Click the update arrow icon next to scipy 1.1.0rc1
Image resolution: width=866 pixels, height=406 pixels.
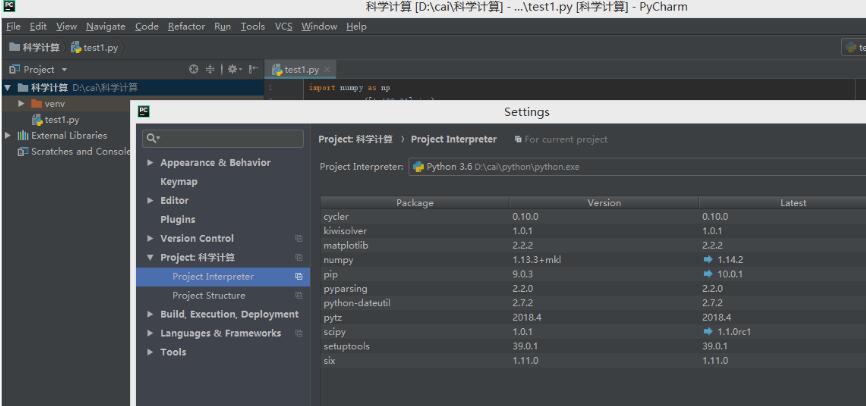click(x=708, y=331)
